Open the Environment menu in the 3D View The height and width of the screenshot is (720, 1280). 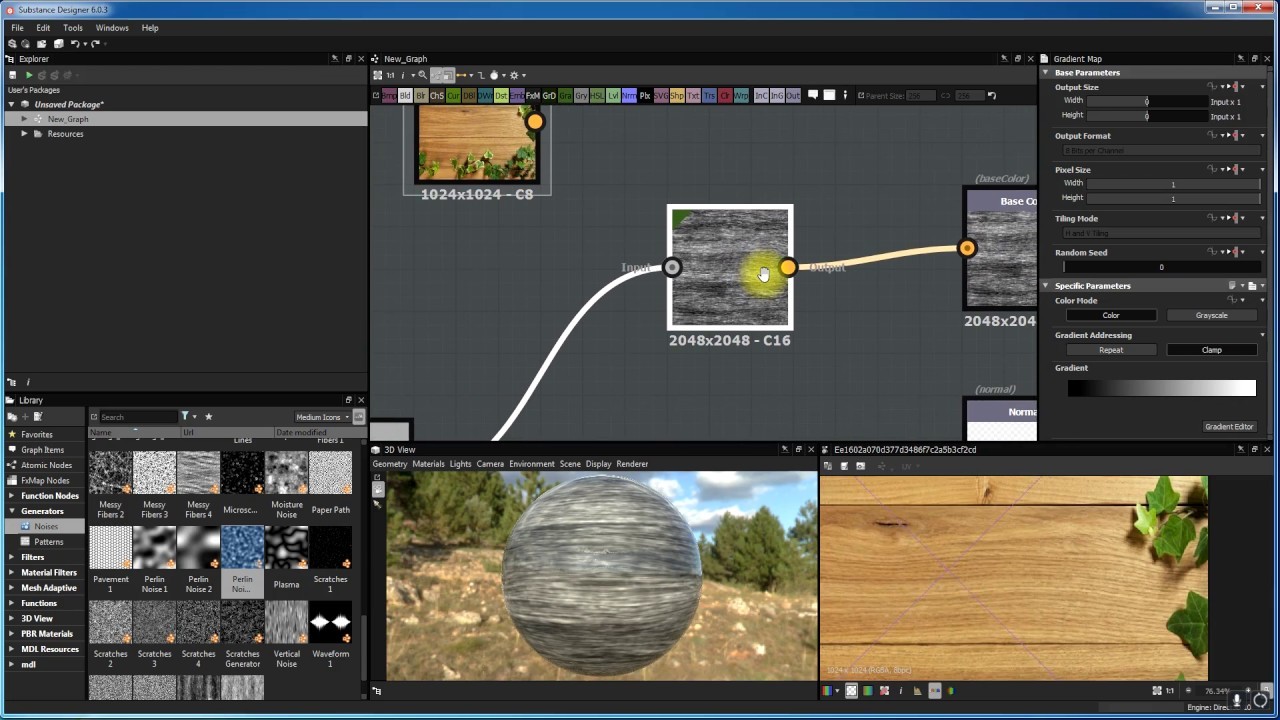tap(531, 463)
